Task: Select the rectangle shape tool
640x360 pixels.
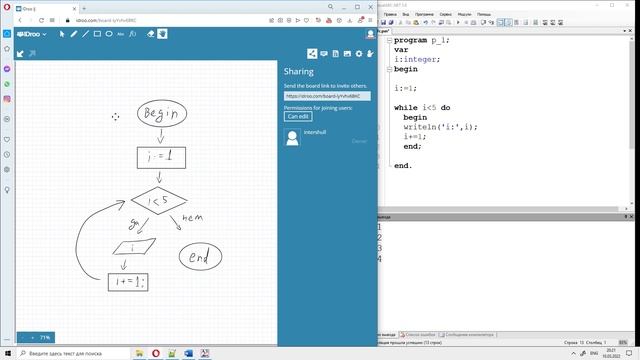Action: click(97, 34)
